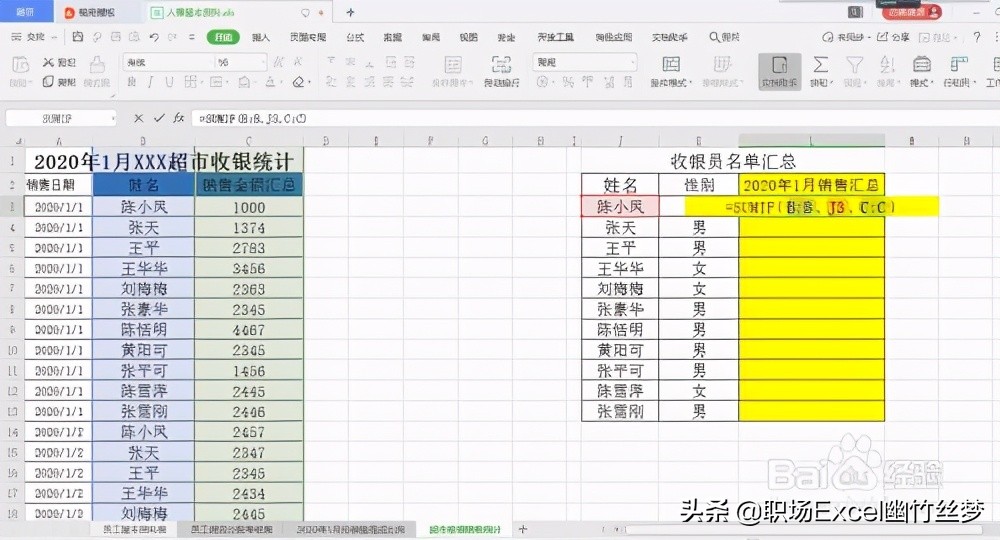Expand the borders dropdown arrow

[x=201, y=82]
